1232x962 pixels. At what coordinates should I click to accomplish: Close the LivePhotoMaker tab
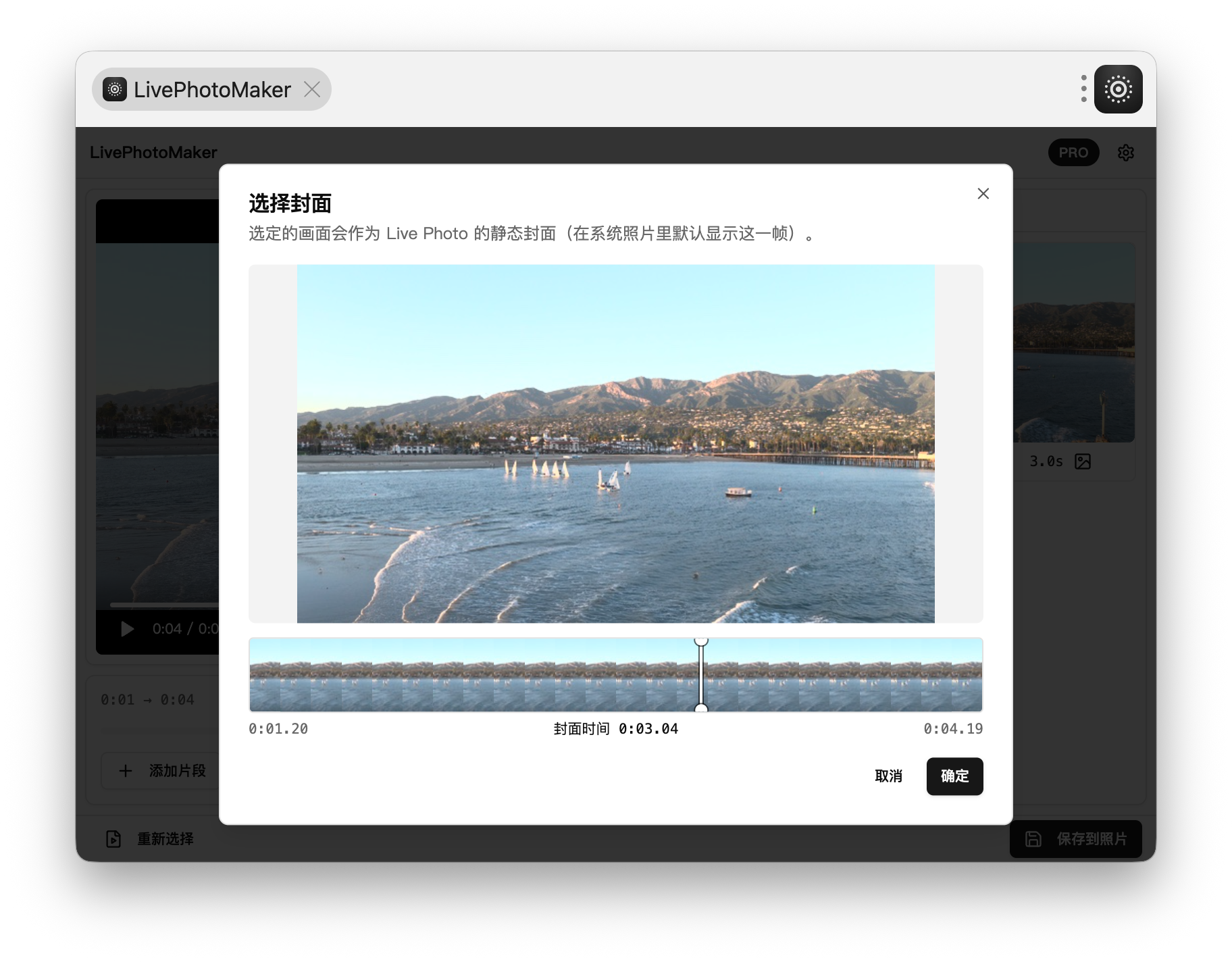click(x=312, y=89)
